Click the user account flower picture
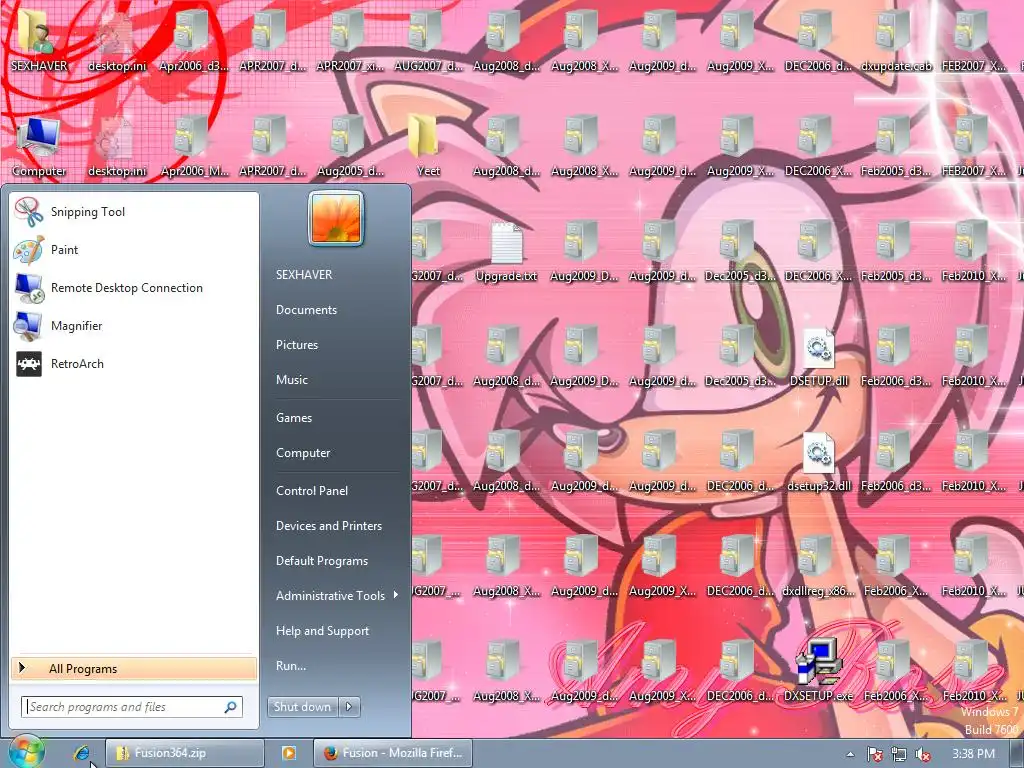The height and width of the screenshot is (768, 1024). tap(336, 219)
